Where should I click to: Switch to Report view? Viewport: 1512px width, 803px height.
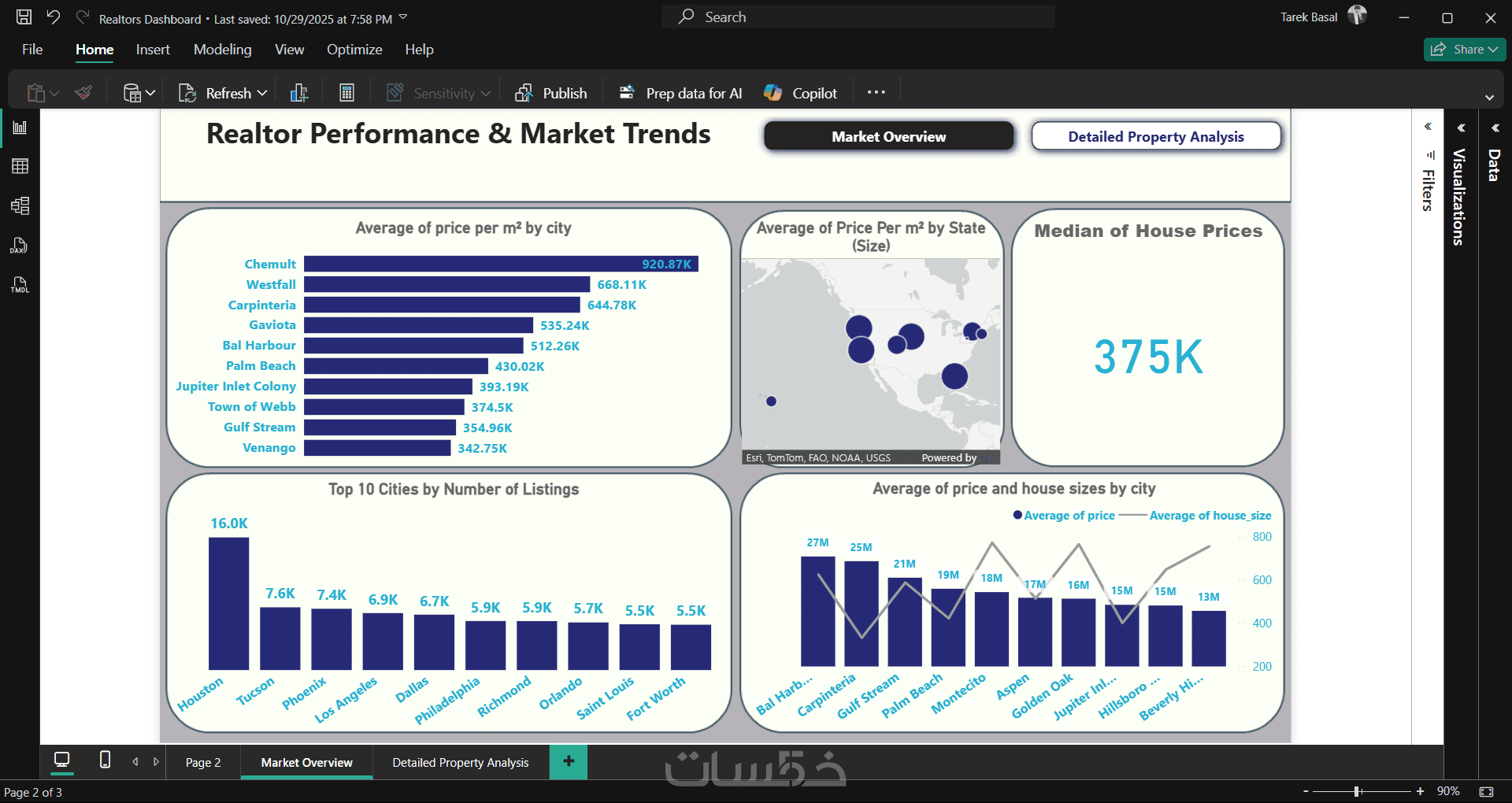[20, 128]
